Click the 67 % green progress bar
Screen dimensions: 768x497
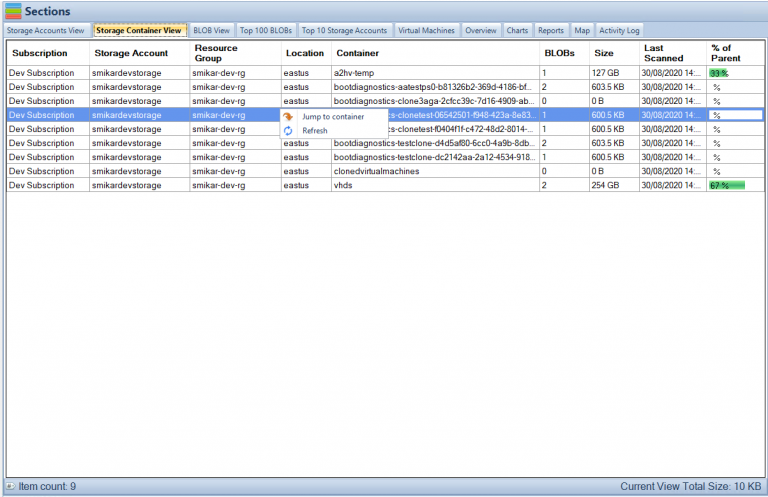click(x=727, y=186)
